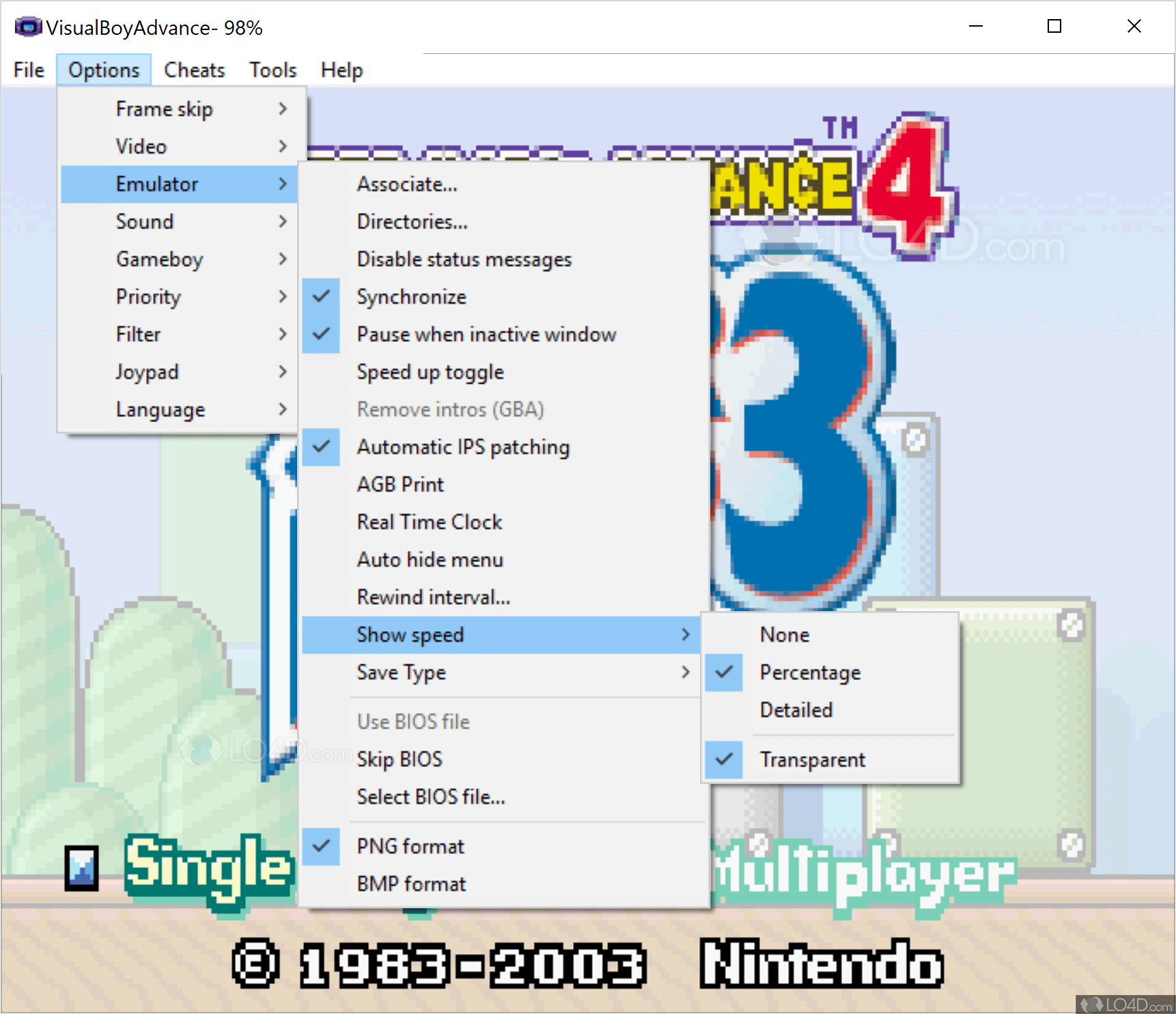Image resolution: width=1176 pixels, height=1014 pixels.
Task: Open the Directories dialog
Action: [412, 221]
